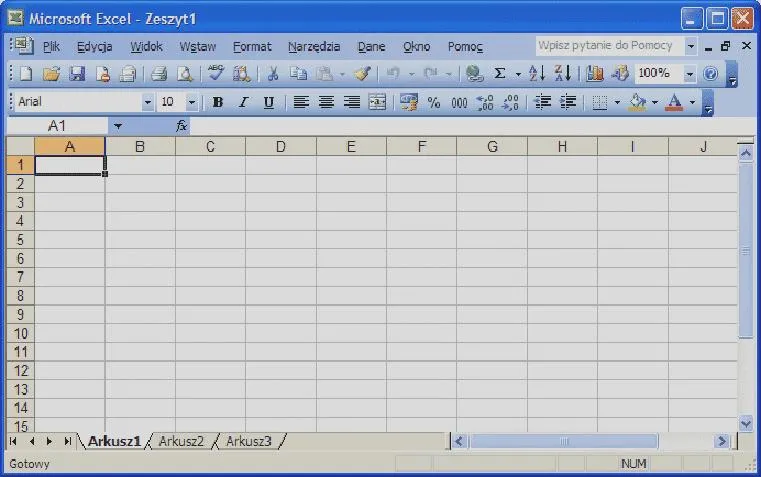Open the Dane menu
The height and width of the screenshot is (477, 761).
[x=371, y=47]
